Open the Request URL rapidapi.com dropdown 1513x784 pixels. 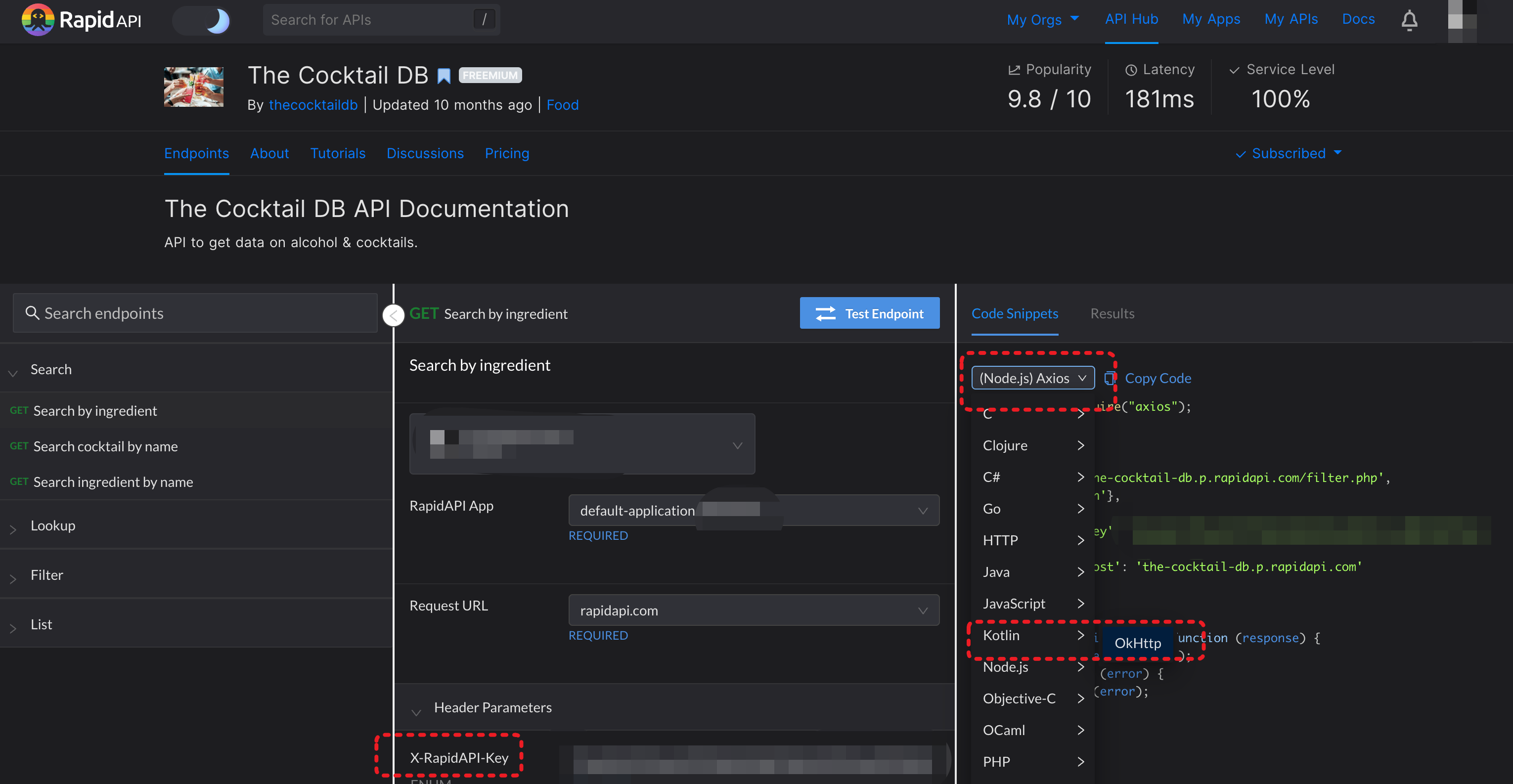click(x=753, y=610)
